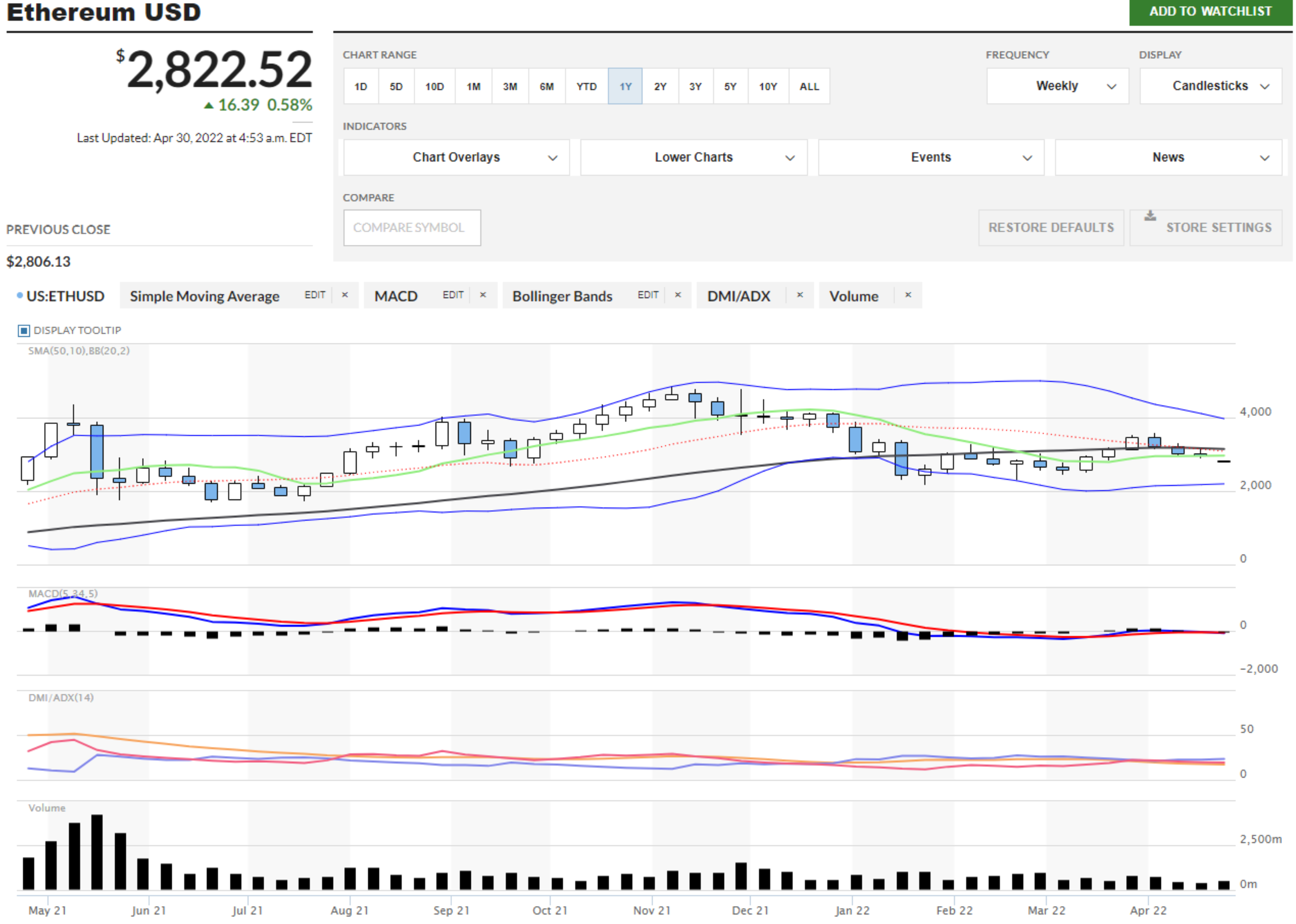The image size is (1296, 924).
Task: Click the Store Settings button
Action: tap(1207, 228)
